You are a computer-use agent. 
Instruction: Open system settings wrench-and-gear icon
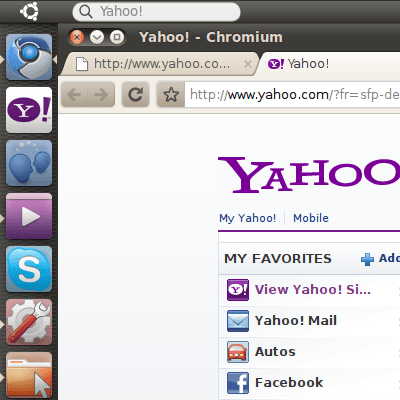click(29, 322)
